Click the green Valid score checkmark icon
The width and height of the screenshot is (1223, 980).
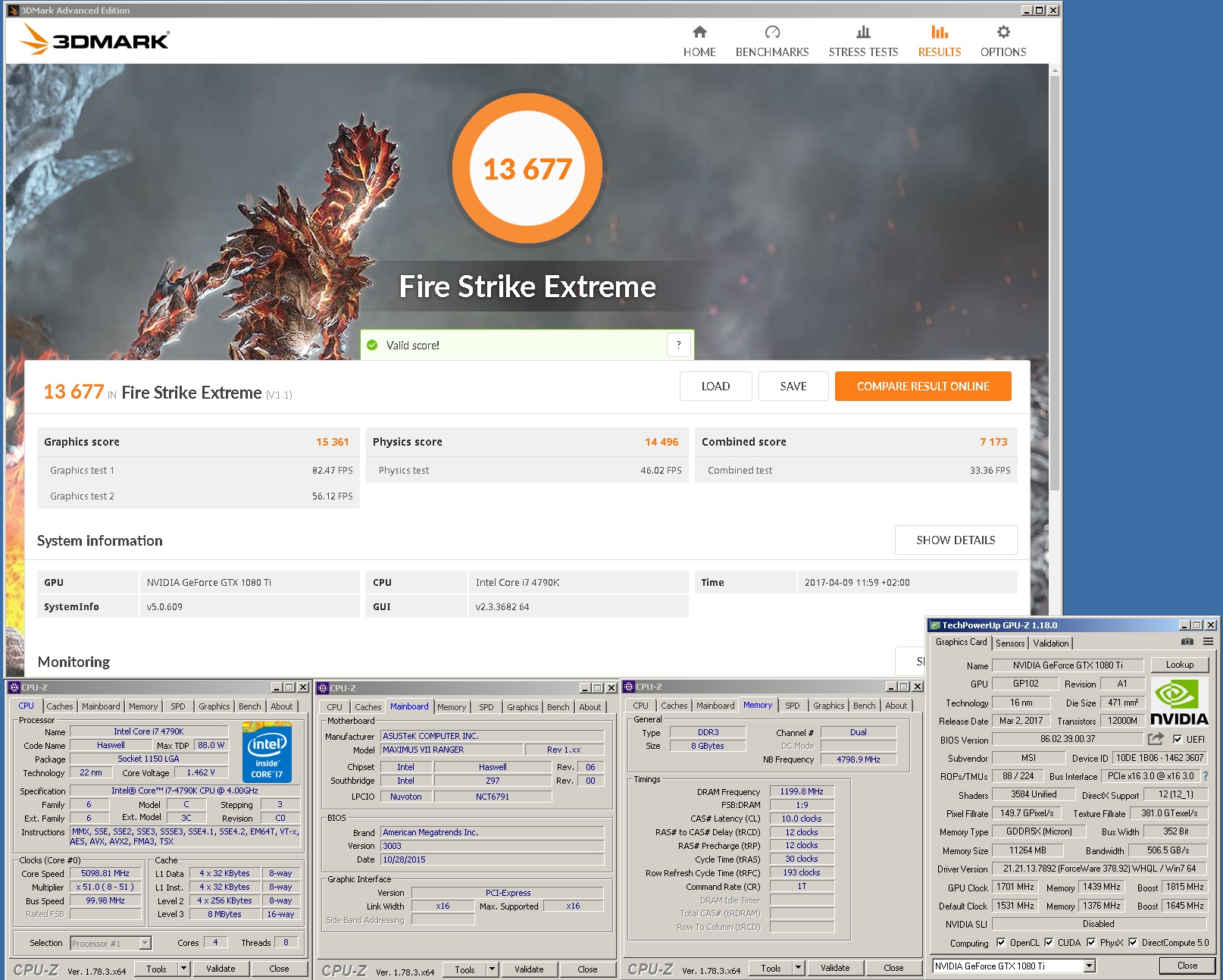(x=372, y=345)
